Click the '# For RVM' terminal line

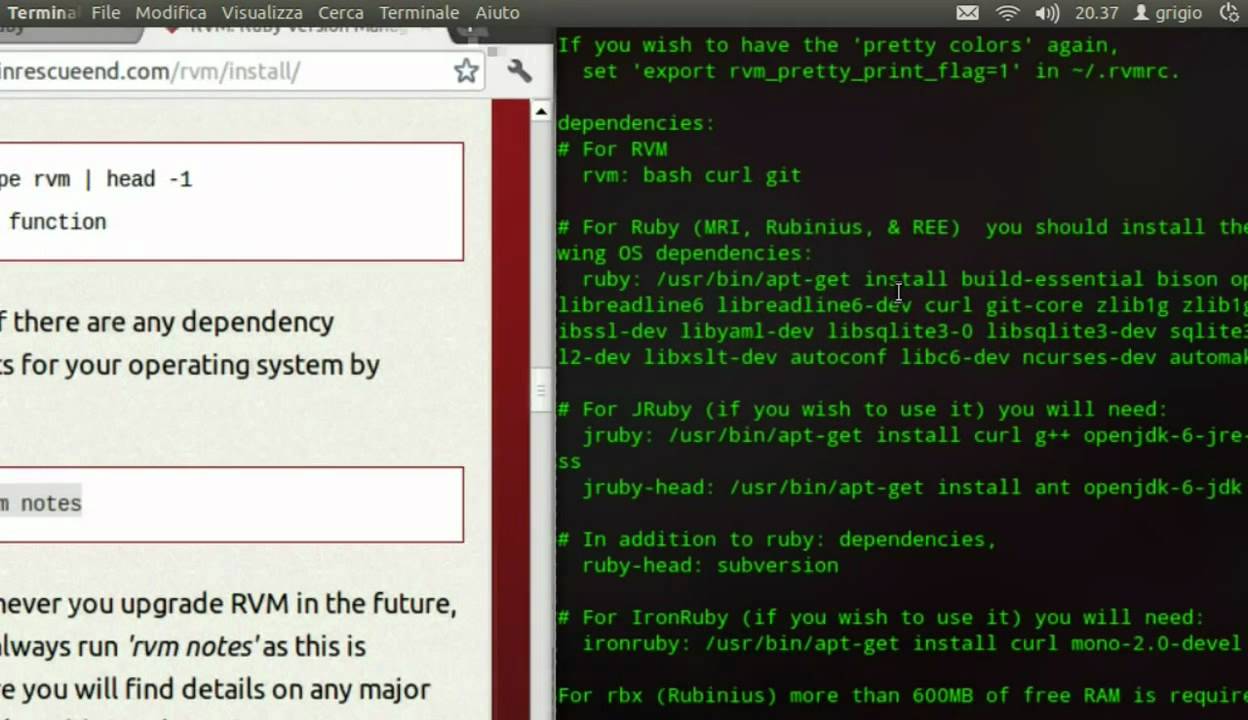(612, 149)
